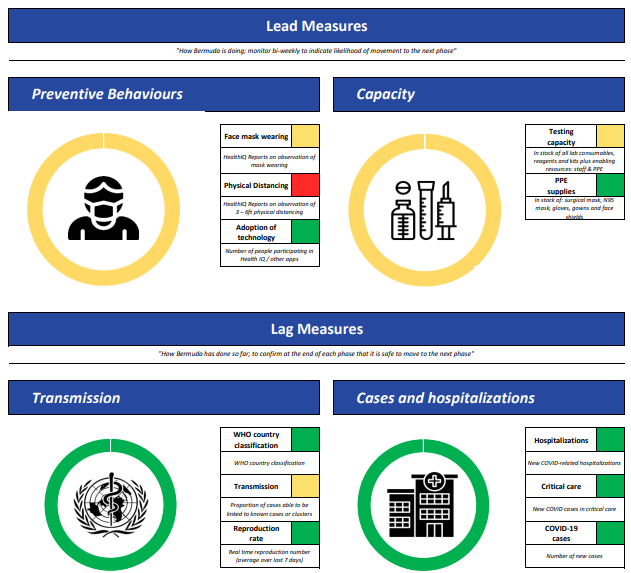This screenshot has height=573, width=631.
Task: Click the green Hospitalizations status swatch
Action: (x=610, y=440)
